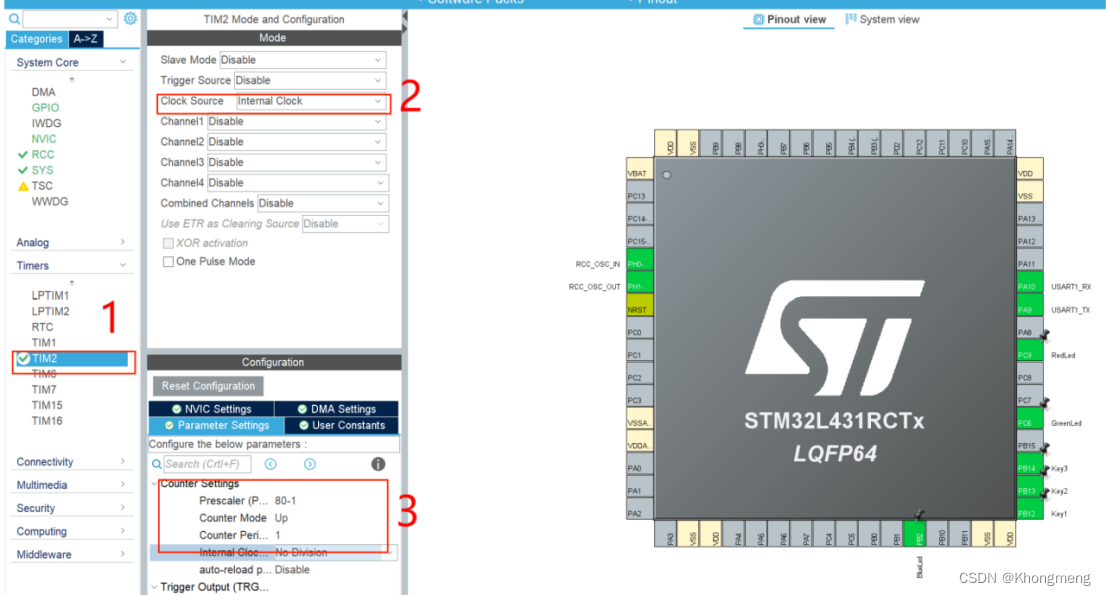Collapse the Counter Settings group
Image resolution: width=1106 pixels, height=595 pixels.
point(154,484)
